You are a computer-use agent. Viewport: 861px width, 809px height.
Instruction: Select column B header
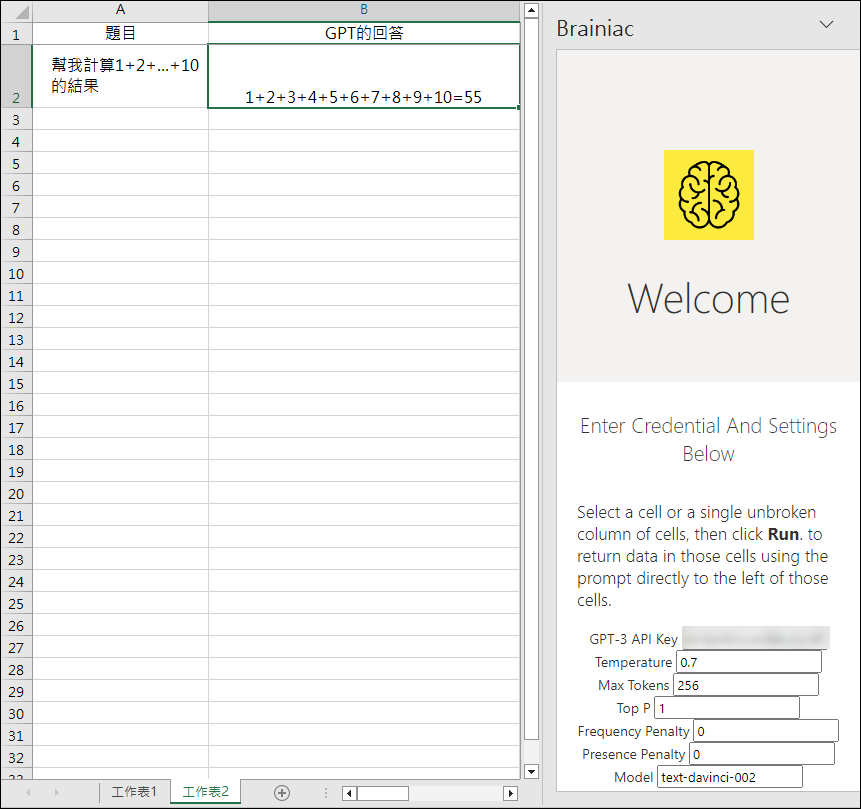coord(364,10)
